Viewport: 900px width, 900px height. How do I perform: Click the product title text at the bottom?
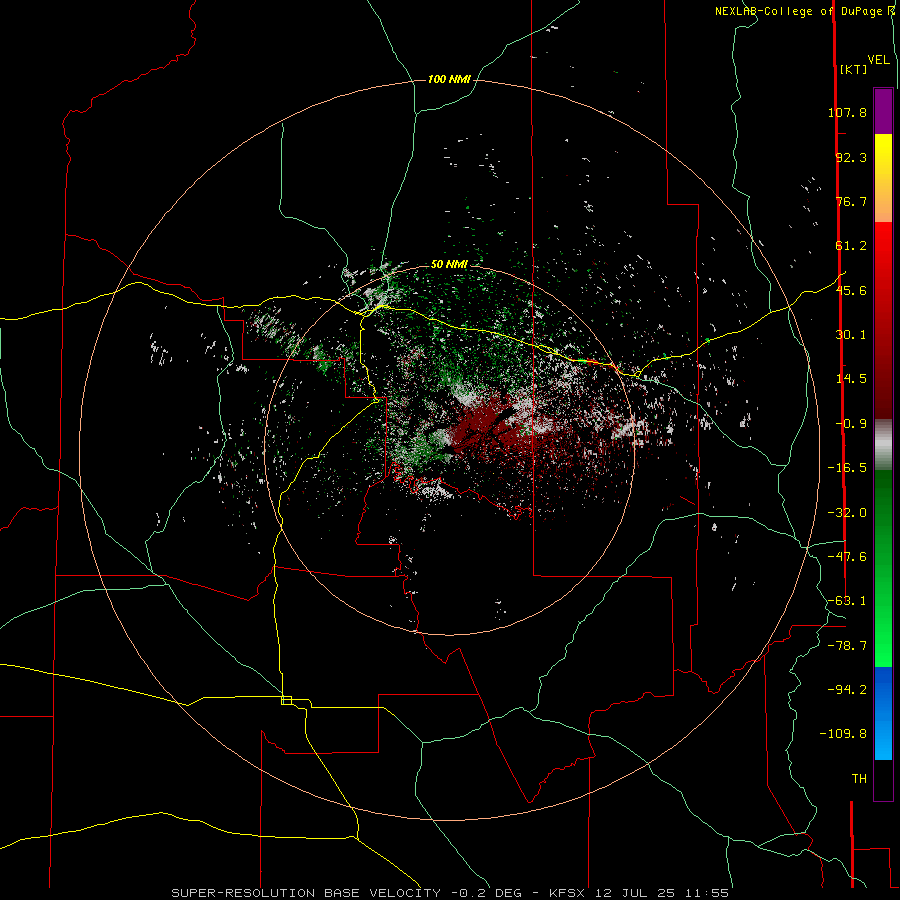point(450,893)
